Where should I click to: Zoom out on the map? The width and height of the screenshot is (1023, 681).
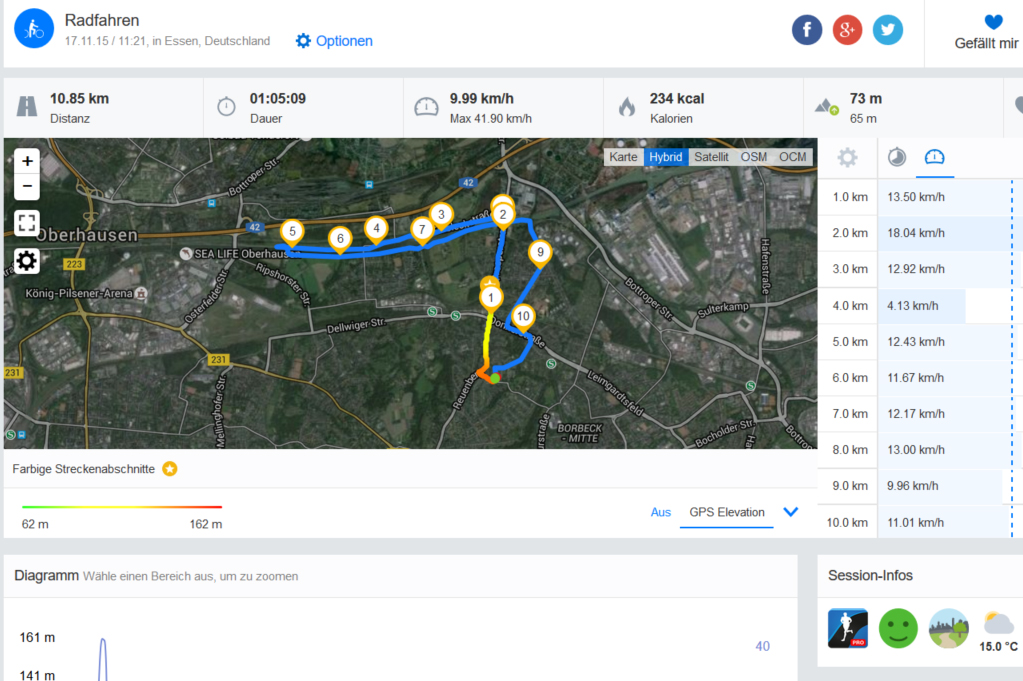point(27,187)
